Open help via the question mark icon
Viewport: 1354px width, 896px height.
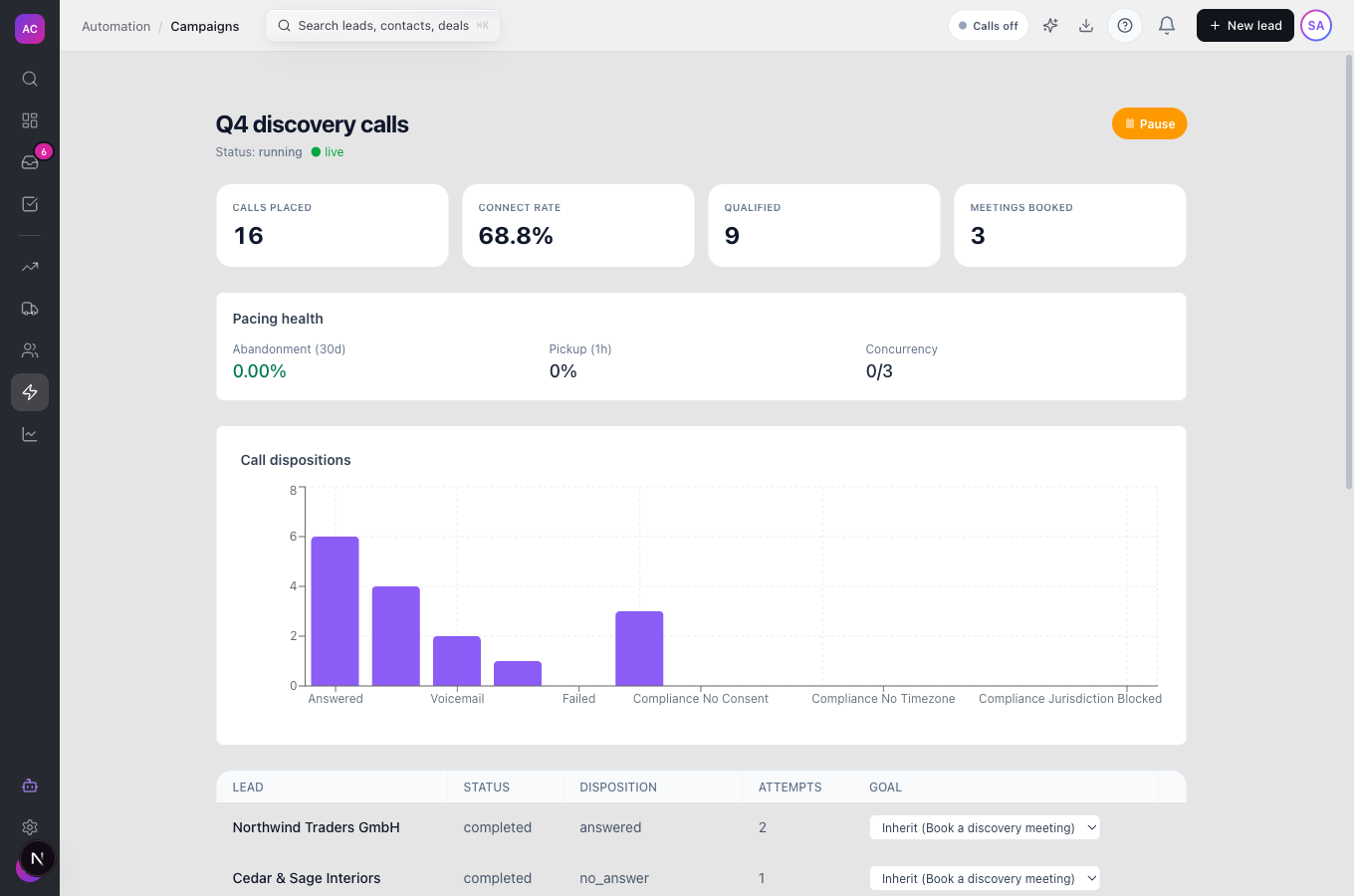pos(1125,26)
